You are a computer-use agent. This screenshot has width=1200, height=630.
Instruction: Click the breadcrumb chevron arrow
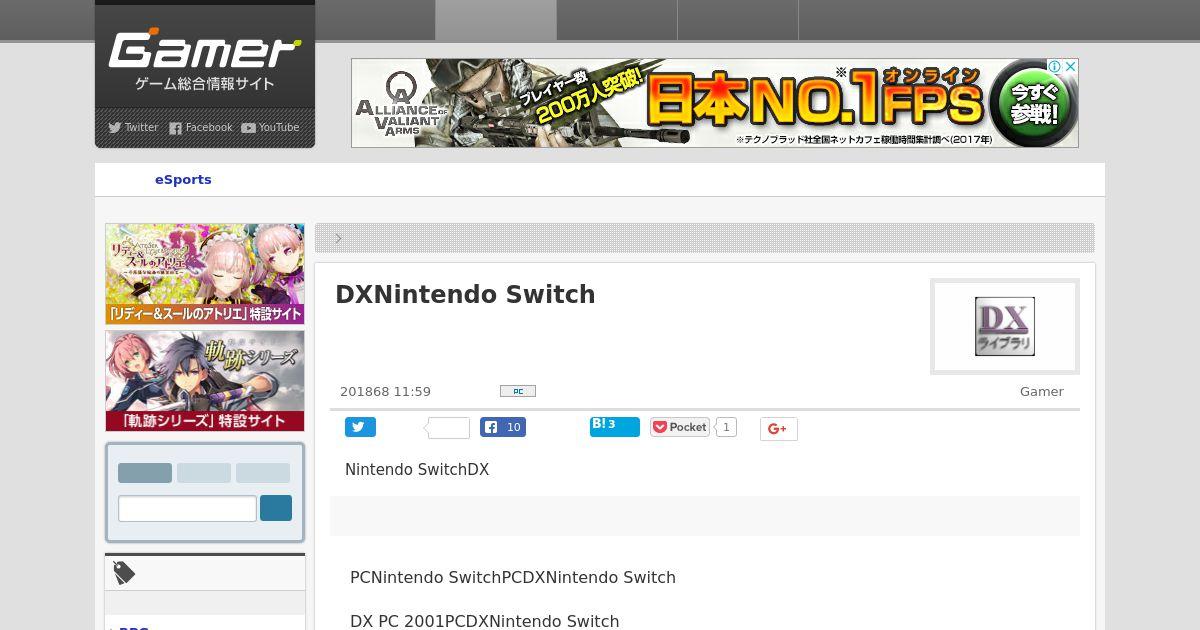point(339,238)
